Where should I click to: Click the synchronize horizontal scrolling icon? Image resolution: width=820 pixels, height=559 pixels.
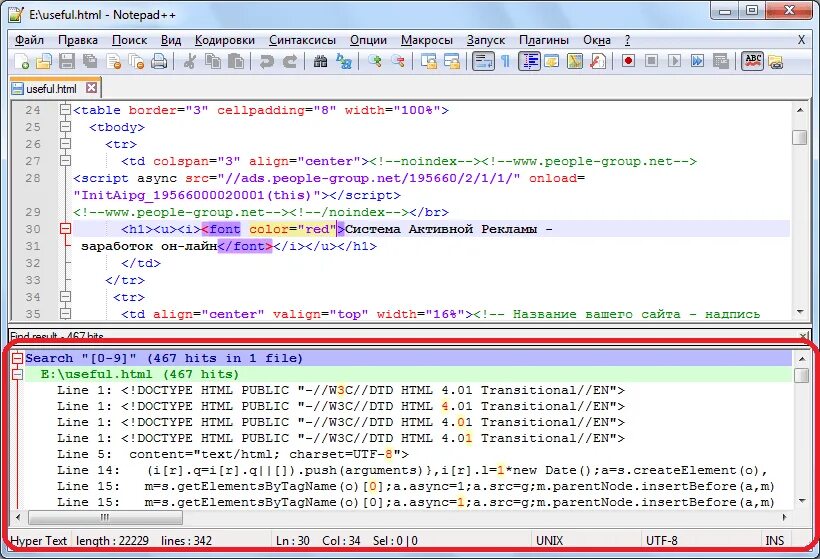pyautogui.click(x=452, y=62)
